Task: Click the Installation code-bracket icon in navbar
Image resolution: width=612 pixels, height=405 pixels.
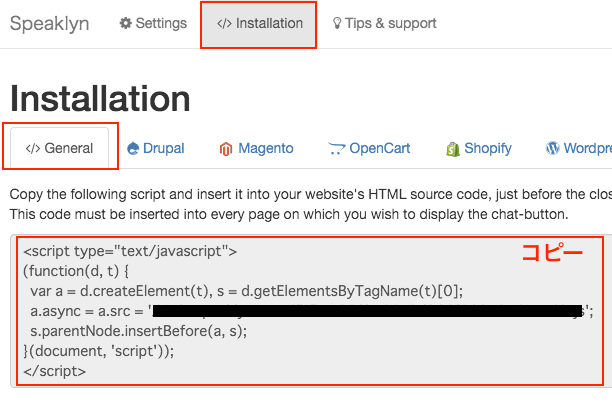Action: (224, 24)
